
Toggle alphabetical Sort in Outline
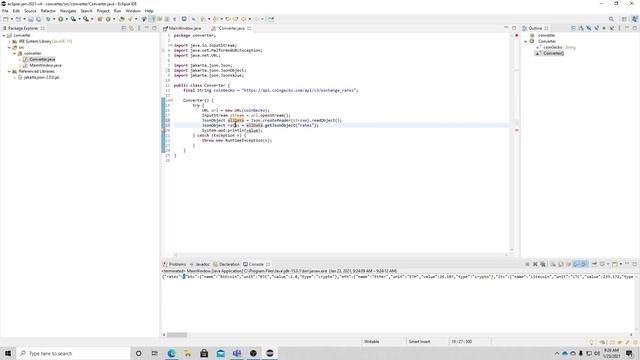click(x=581, y=28)
